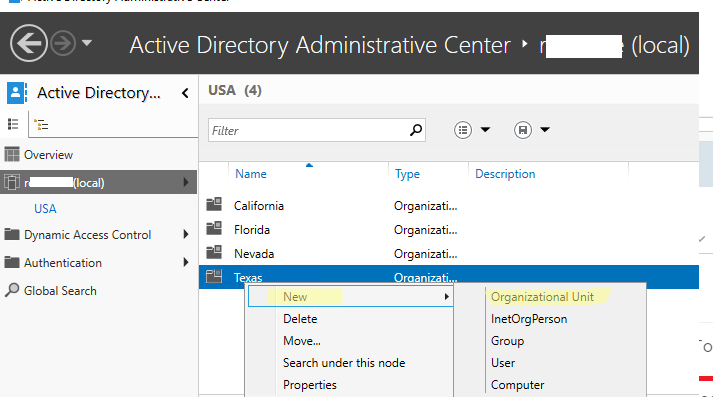Go back with the back arrow
The height and width of the screenshot is (397, 713).
point(29,43)
